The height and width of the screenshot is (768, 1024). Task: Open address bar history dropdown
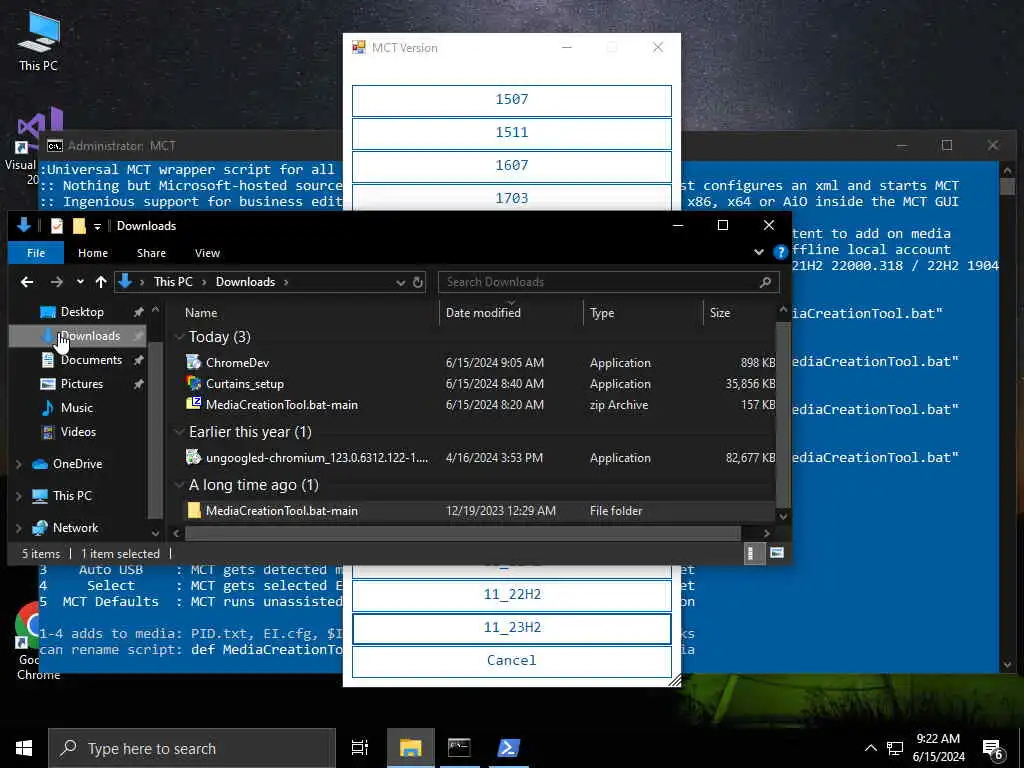pos(400,283)
